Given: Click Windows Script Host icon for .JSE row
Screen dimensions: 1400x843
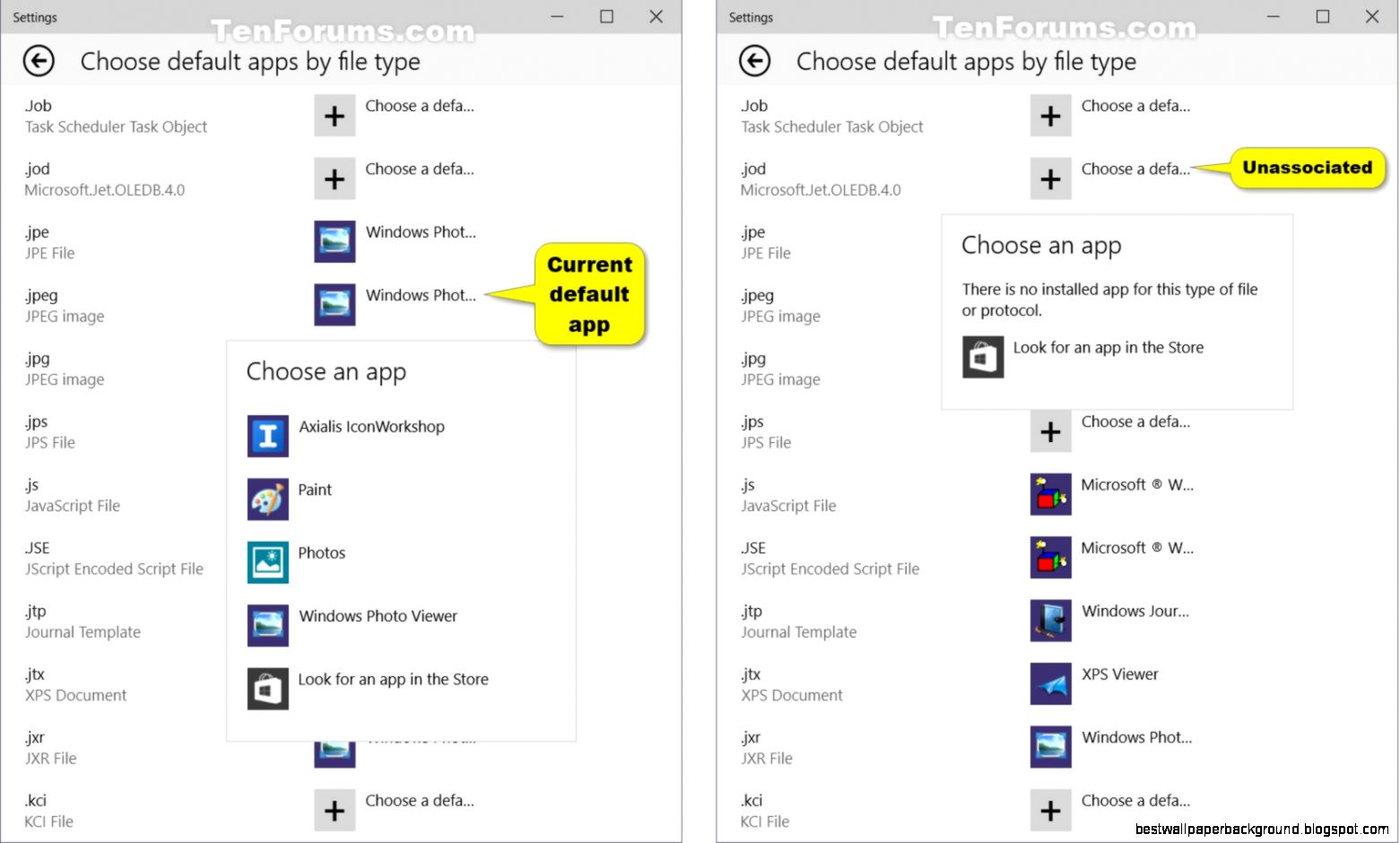Looking at the screenshot, I should pyautogui.click(x=1051, y=558).
